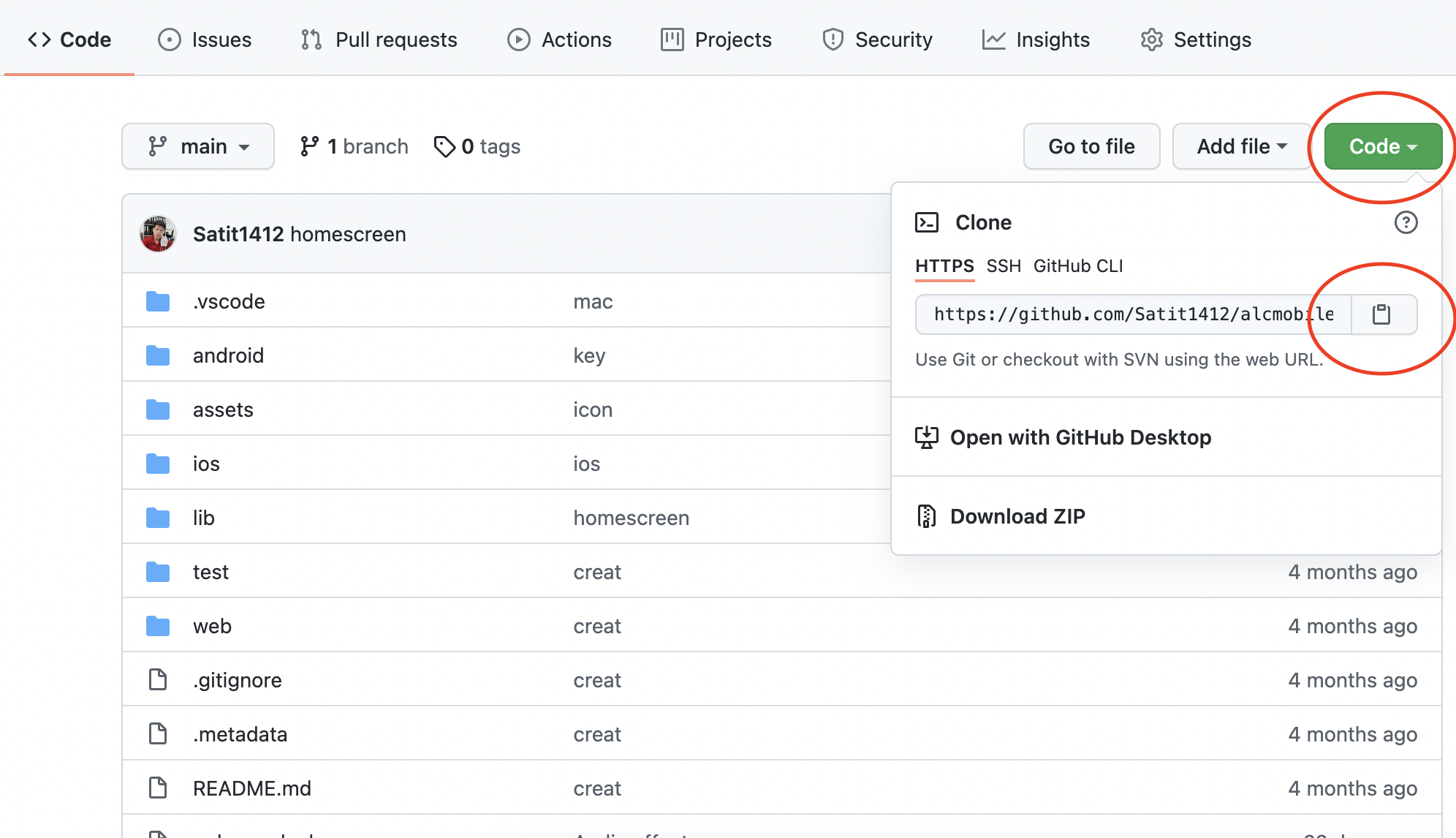This screenshot has height=838, width=1456.
Task: Open the Clone help question mark icon
Action: tap(1406, 223)
